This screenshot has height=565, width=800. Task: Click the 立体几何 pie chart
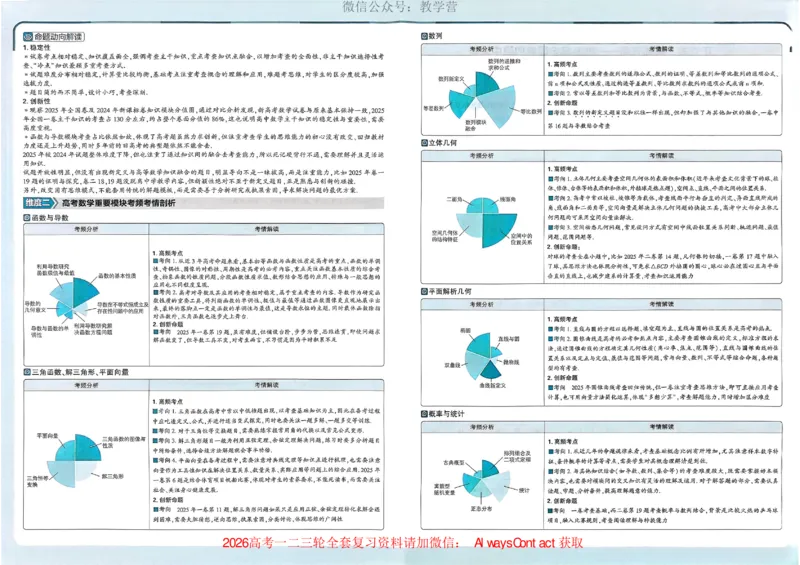486,223
